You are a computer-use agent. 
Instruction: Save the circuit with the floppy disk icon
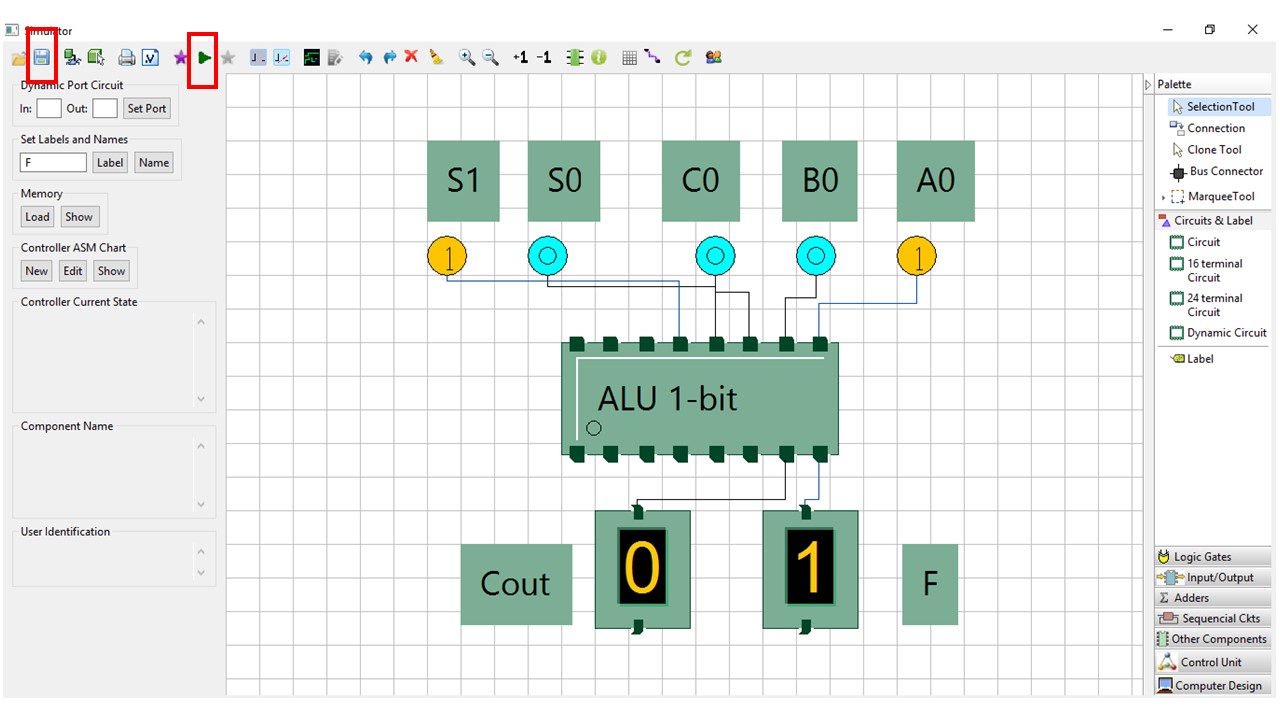[x=42, y=57]
